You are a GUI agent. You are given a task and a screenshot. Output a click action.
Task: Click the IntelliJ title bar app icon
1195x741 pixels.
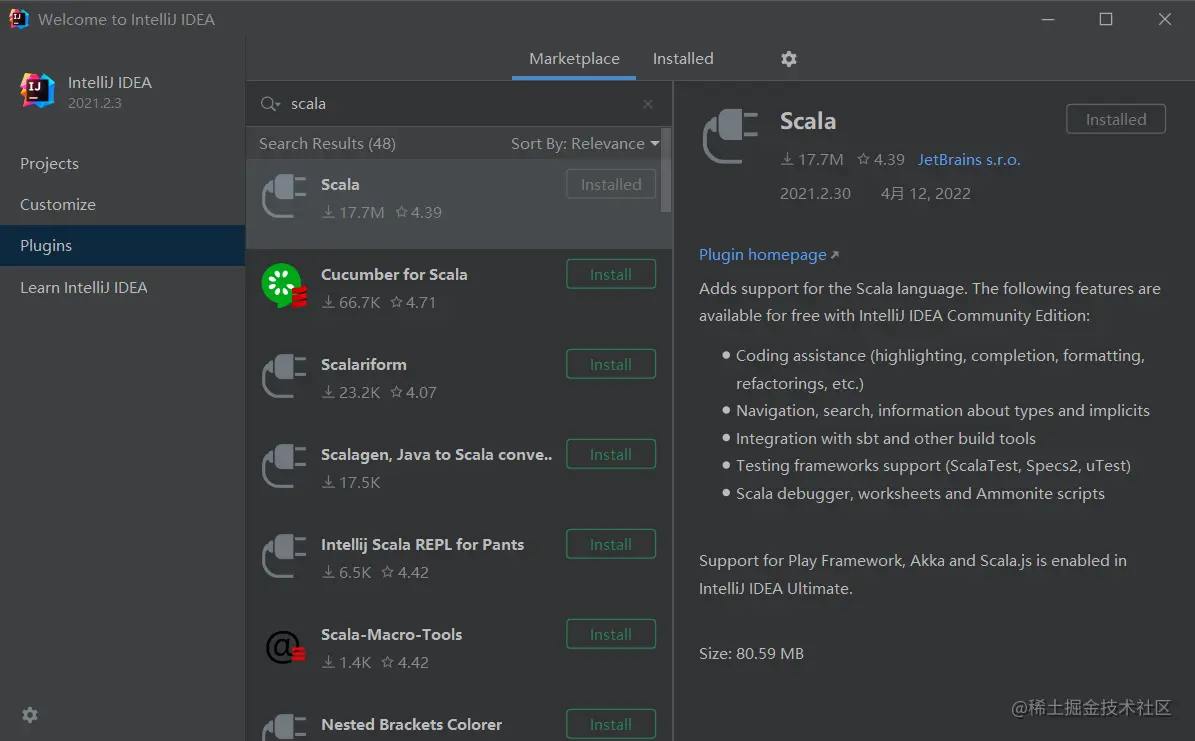[x=18, y=19]
